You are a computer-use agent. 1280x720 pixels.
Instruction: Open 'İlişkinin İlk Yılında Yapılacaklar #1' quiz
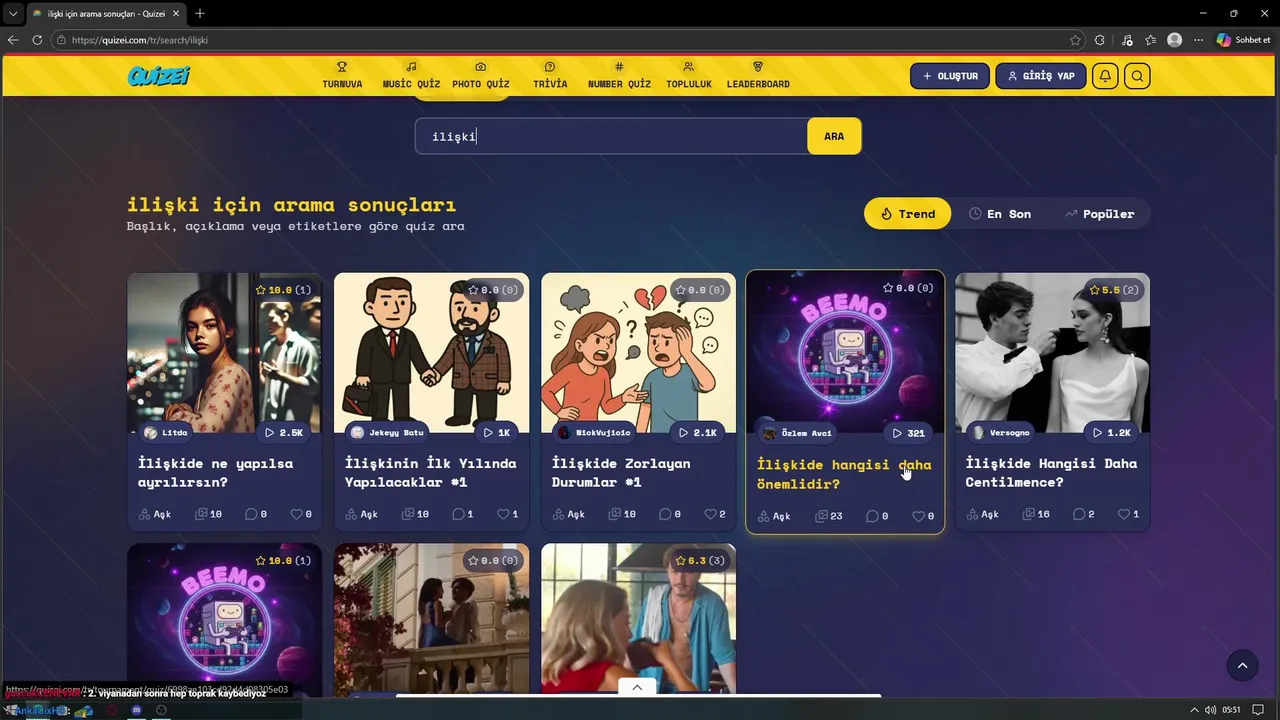point(431,473)
